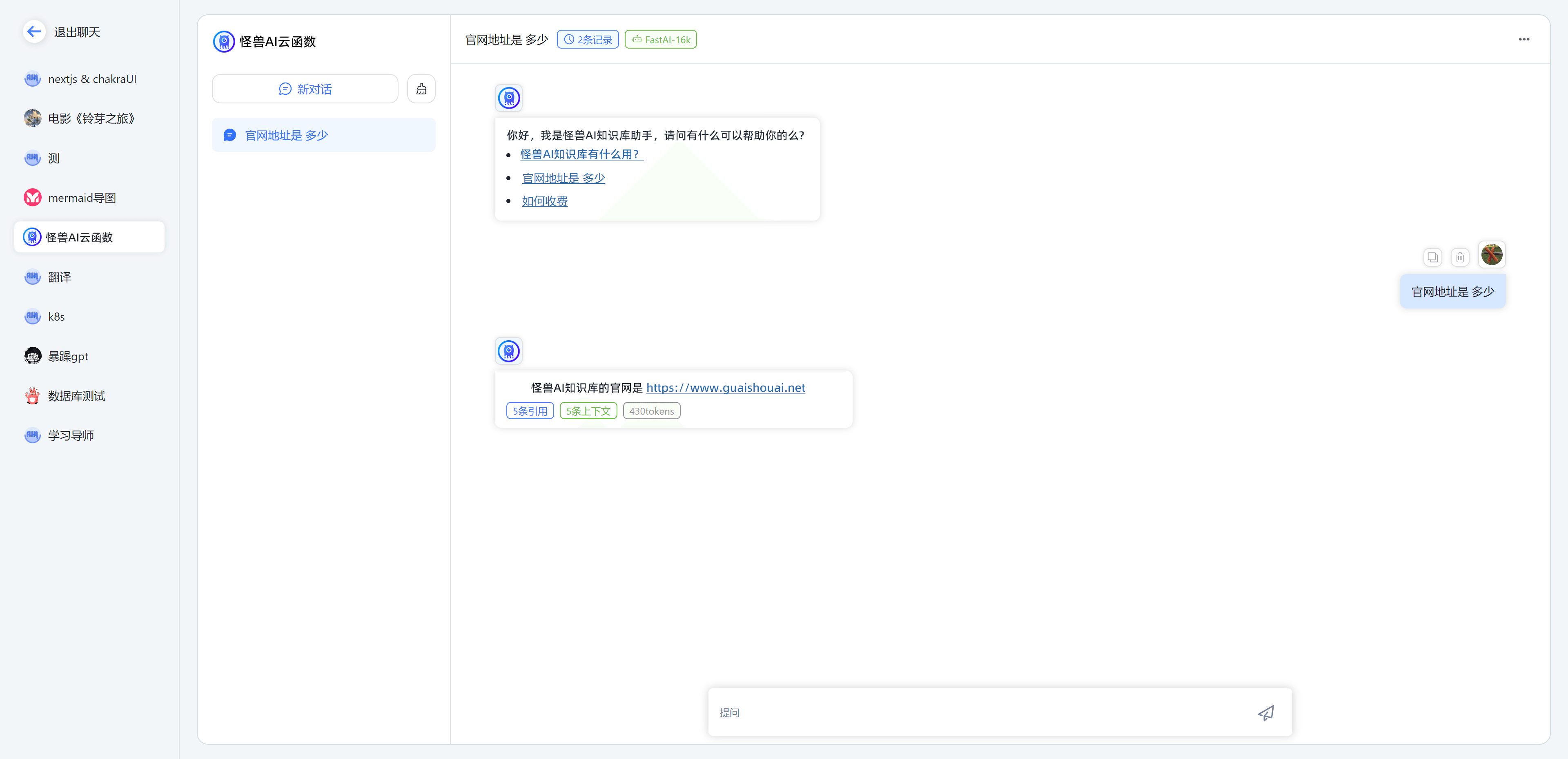1568x759 pixels.
Task: Select the 测 app in sidebar
Action: (89, 158)
